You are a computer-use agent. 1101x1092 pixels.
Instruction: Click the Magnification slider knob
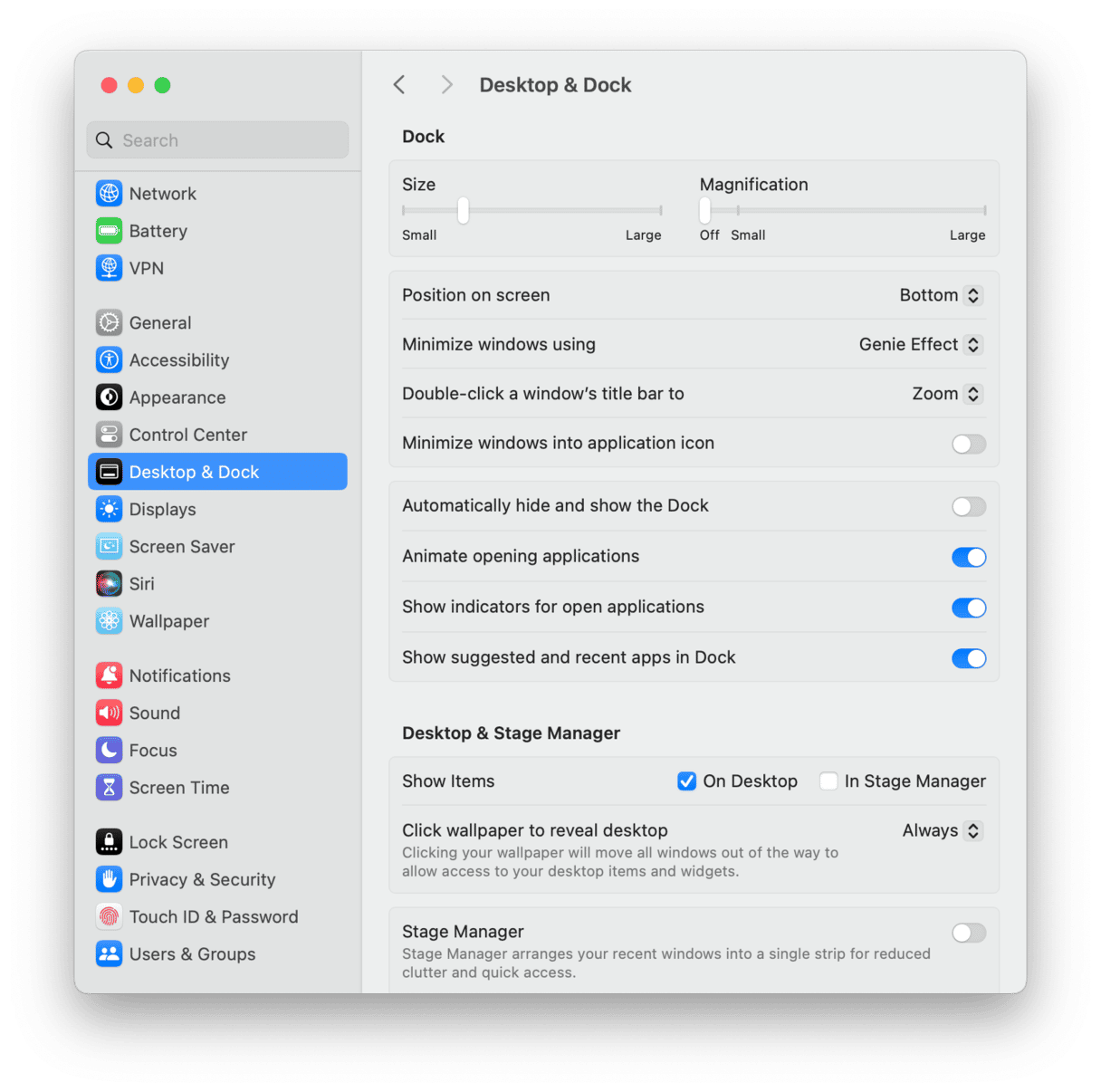(x=704, y=210)
